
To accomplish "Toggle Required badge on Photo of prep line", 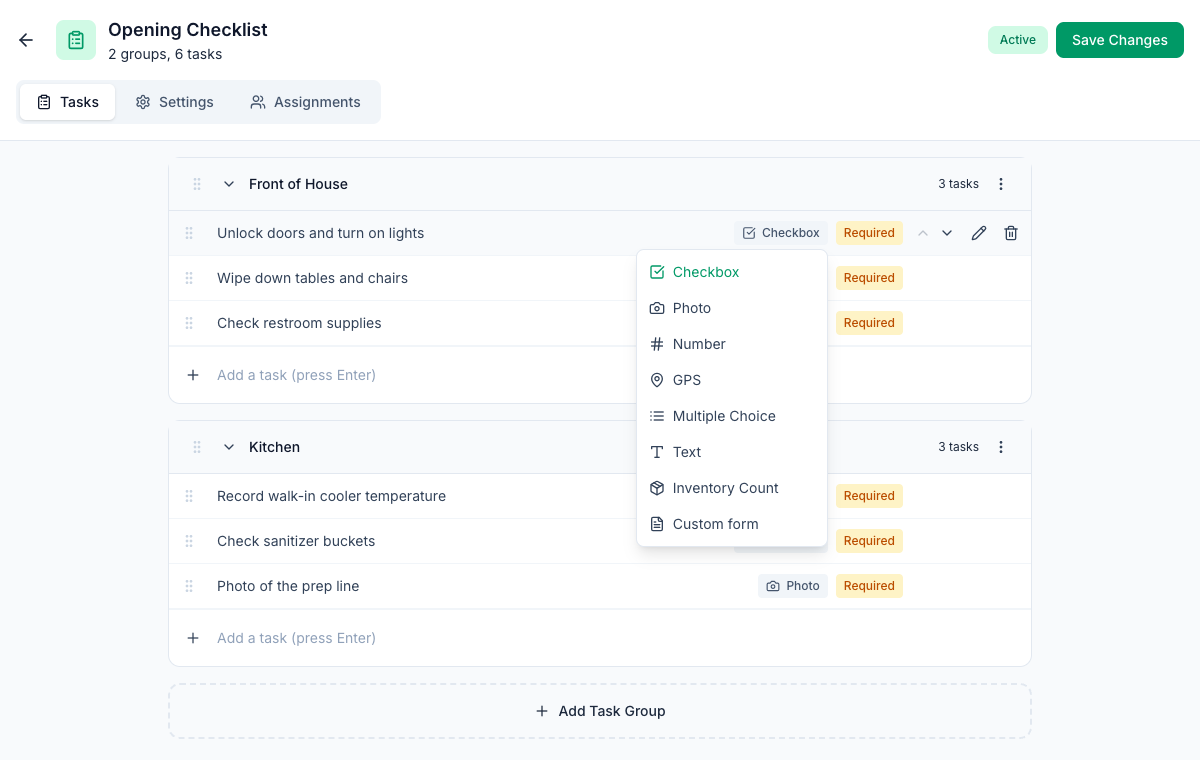I will (869, 586).
